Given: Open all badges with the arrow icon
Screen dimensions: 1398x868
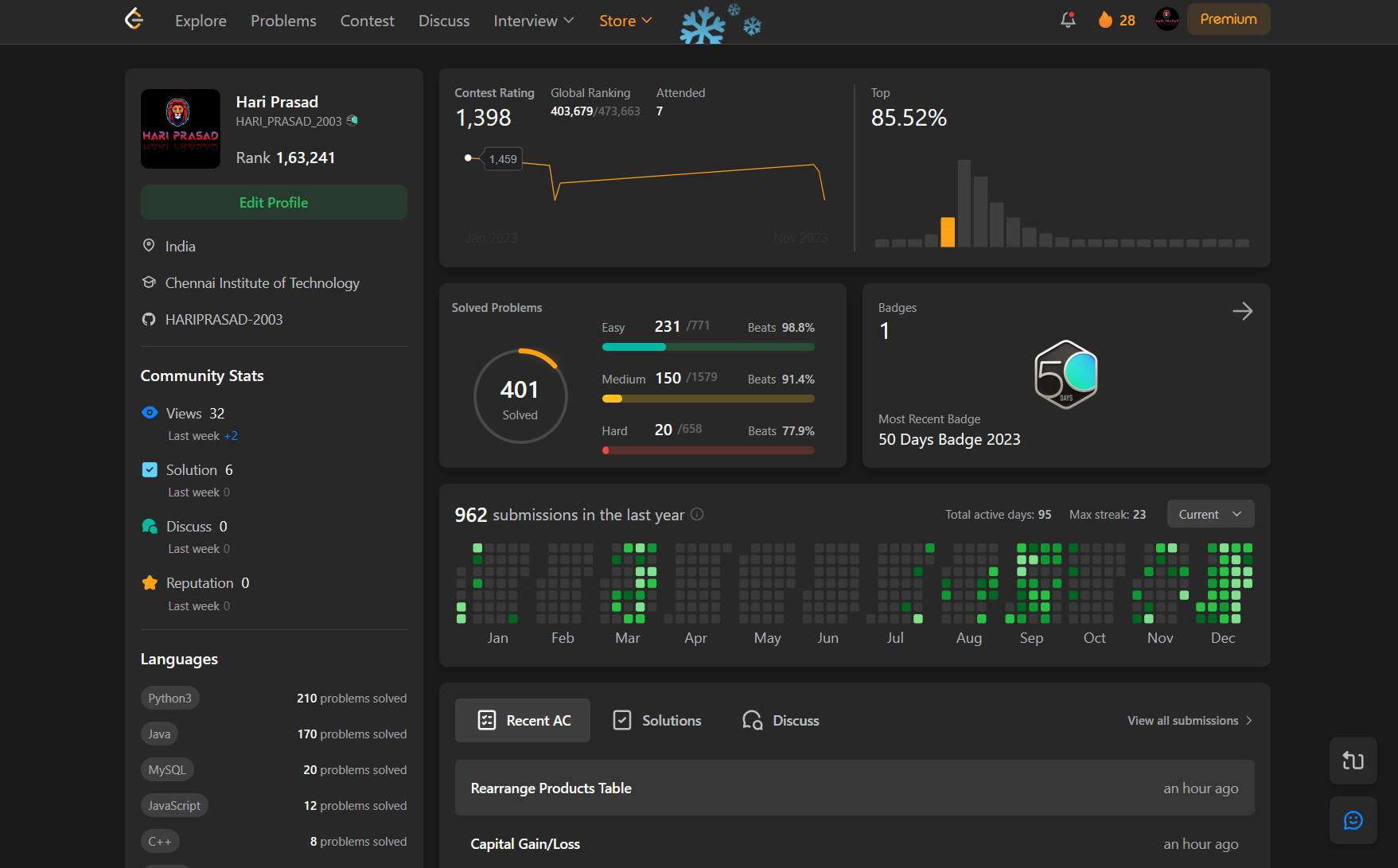Looking at the screenshot, I should [x=1242, y=311].
